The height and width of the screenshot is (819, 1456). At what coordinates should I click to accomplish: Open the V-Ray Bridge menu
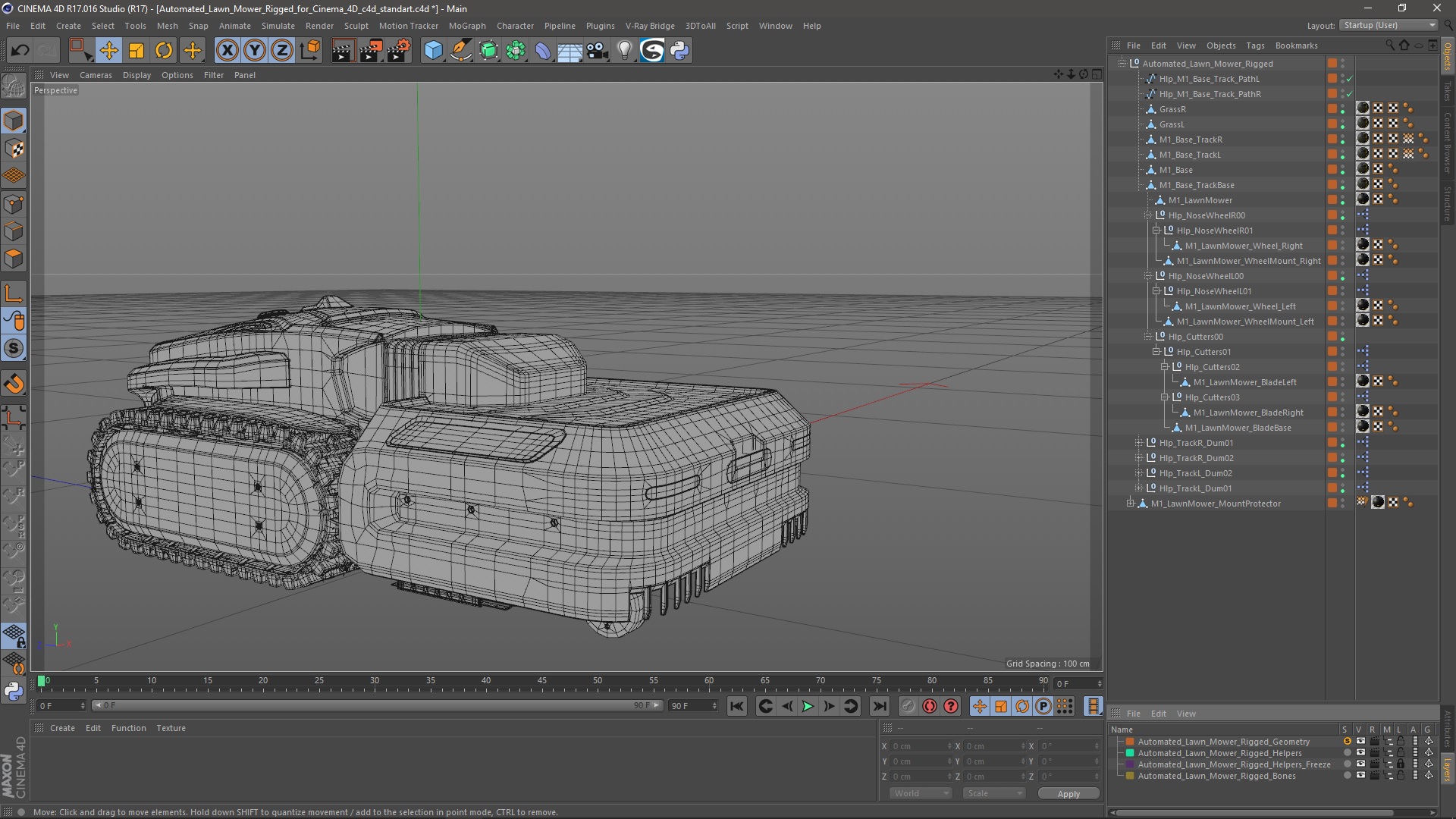650,26
